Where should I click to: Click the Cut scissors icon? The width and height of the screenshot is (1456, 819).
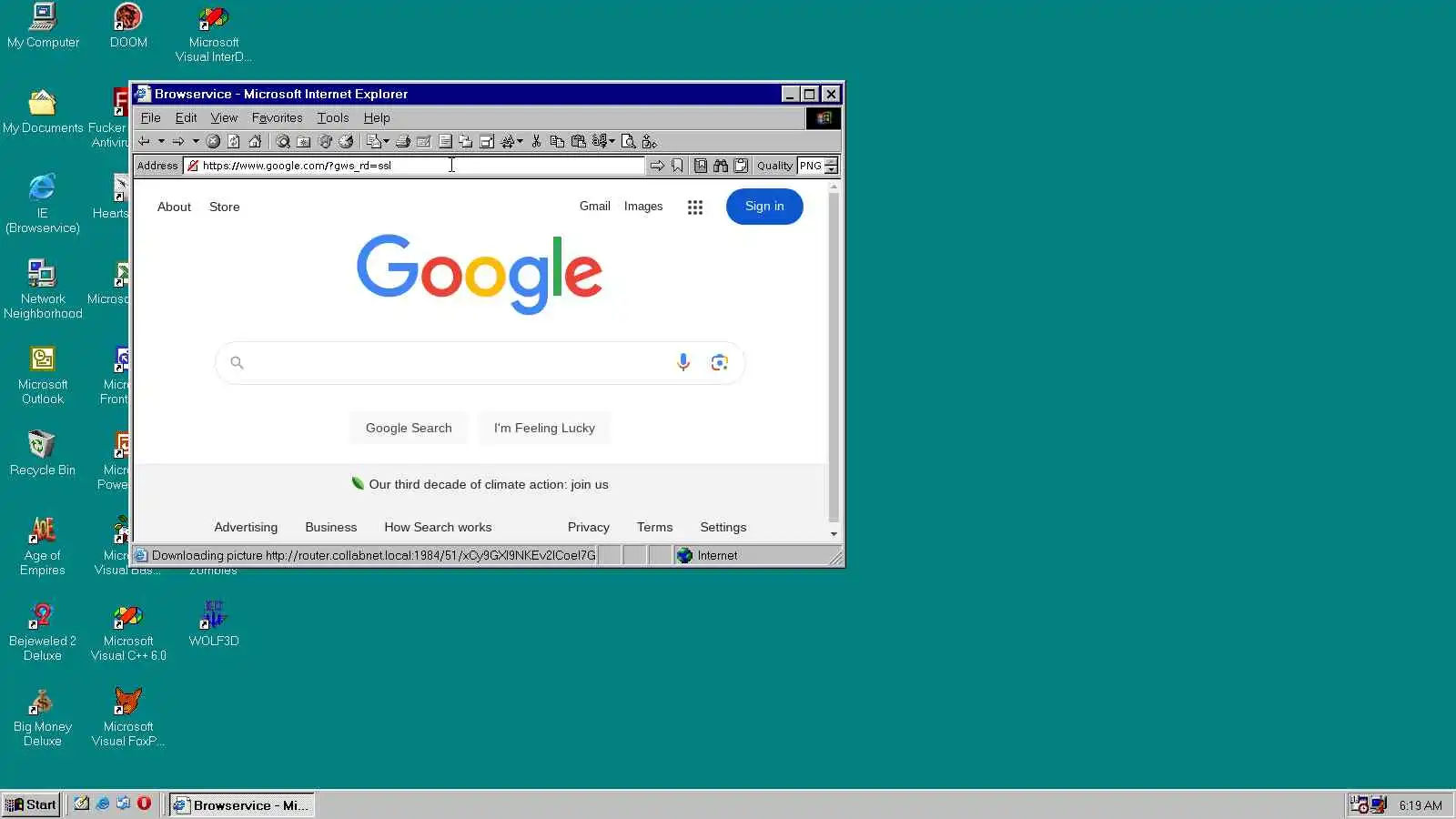[536, 141]
